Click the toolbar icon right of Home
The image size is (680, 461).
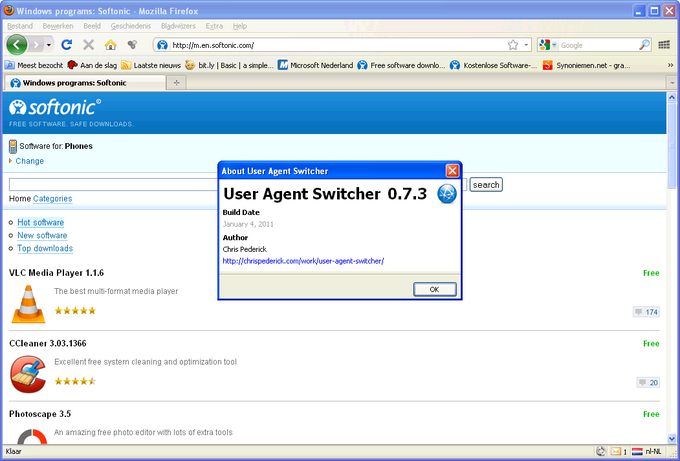click(132, 45)
